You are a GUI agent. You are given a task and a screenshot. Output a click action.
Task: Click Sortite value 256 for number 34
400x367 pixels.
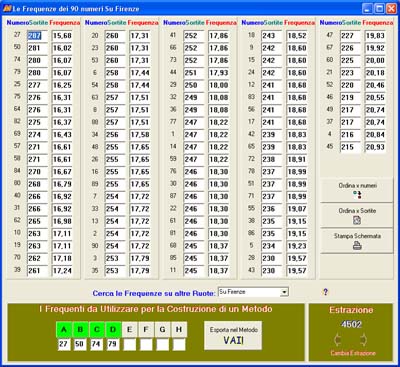pos(115,135)
